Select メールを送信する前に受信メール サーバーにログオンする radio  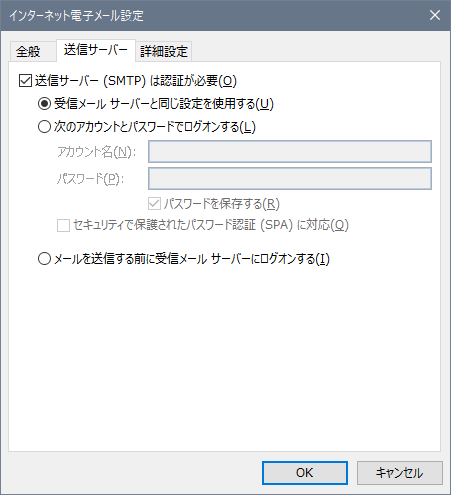click(44, 259)
